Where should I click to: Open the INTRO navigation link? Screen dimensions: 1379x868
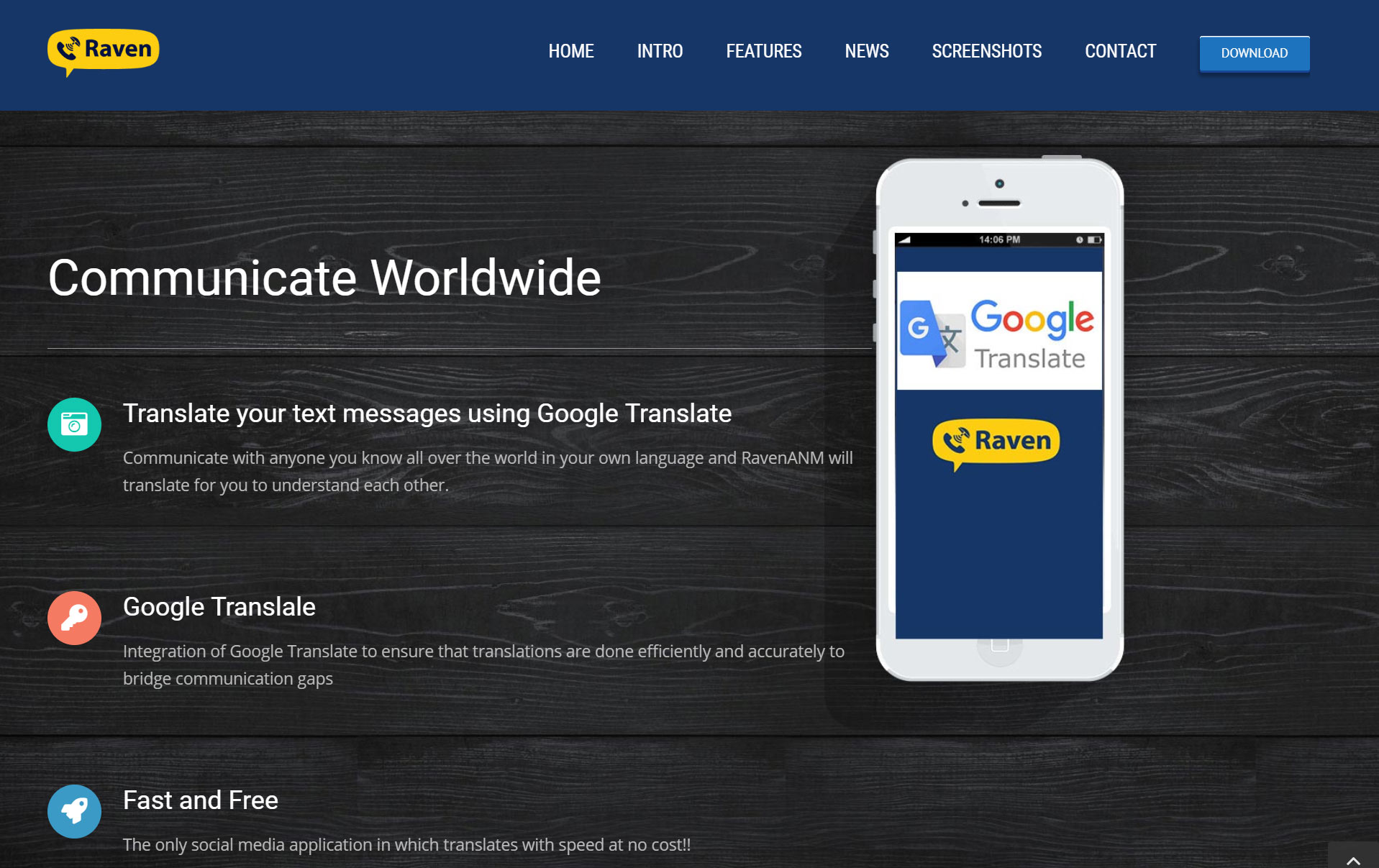point(660,52)
